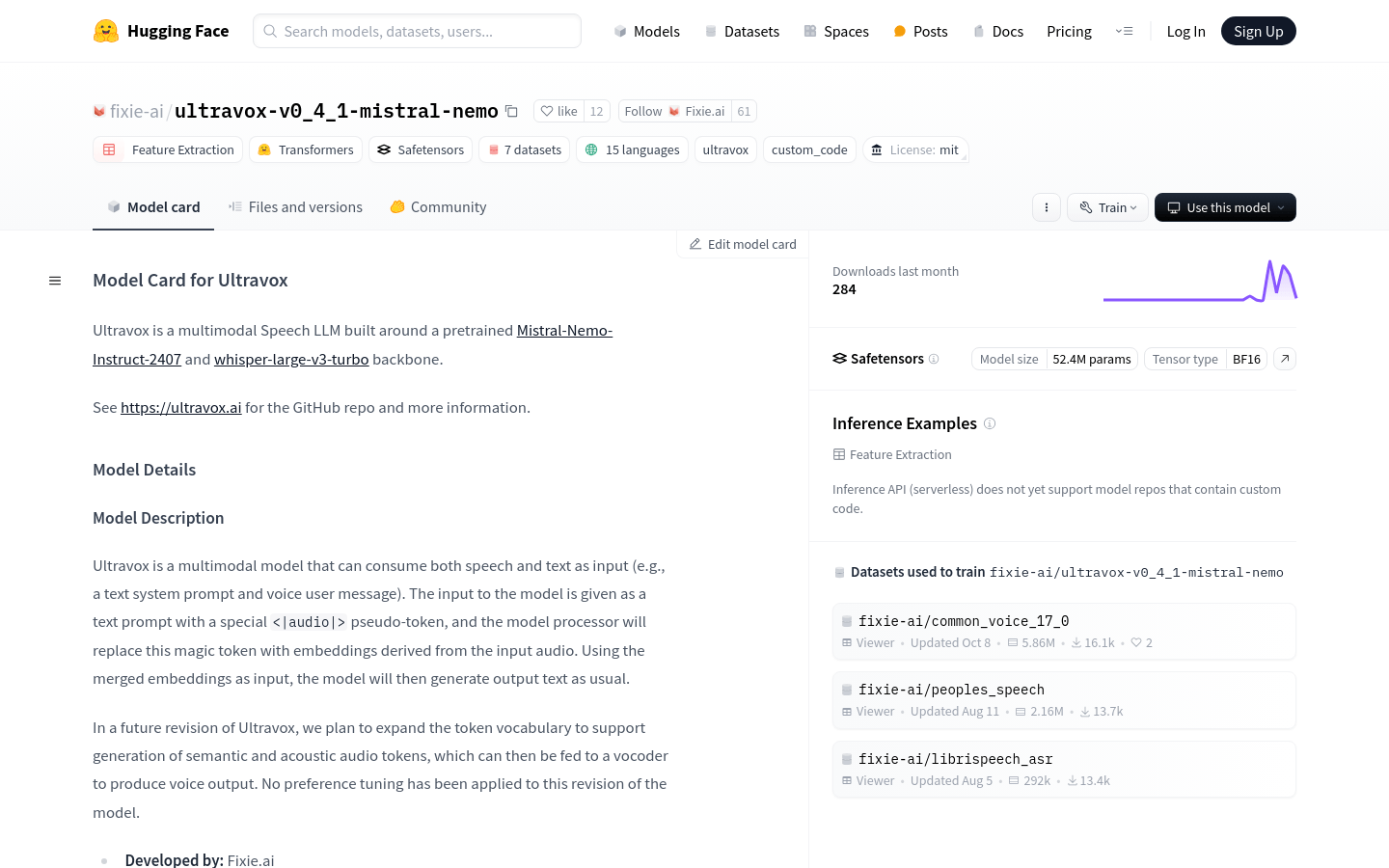Expand the Use this model dropdown
This screenshot has height=868, width=1389.
click(x=1225, y=207)
